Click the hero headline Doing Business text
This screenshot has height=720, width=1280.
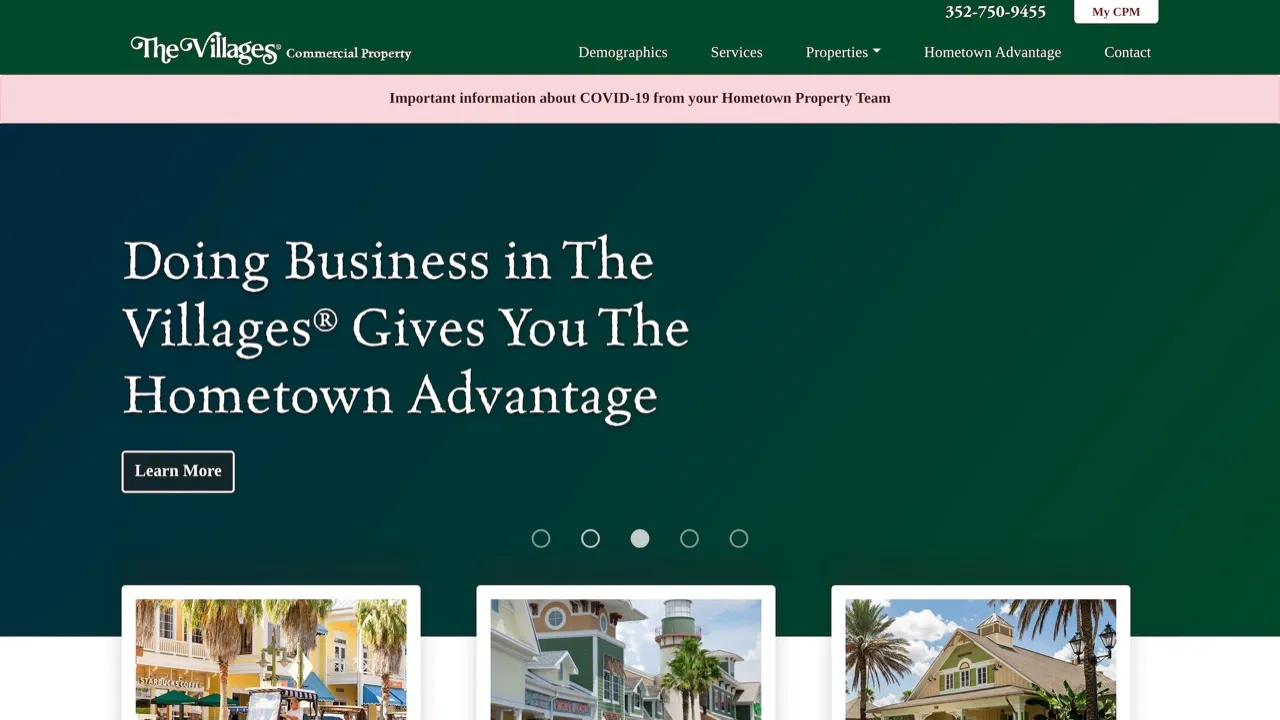tap(406, 327)
